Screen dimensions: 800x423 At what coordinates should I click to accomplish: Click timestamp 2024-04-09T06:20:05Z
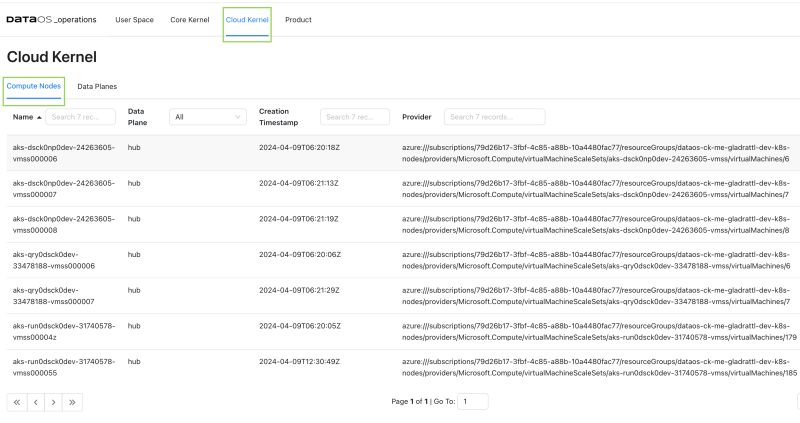pos(299,326)
